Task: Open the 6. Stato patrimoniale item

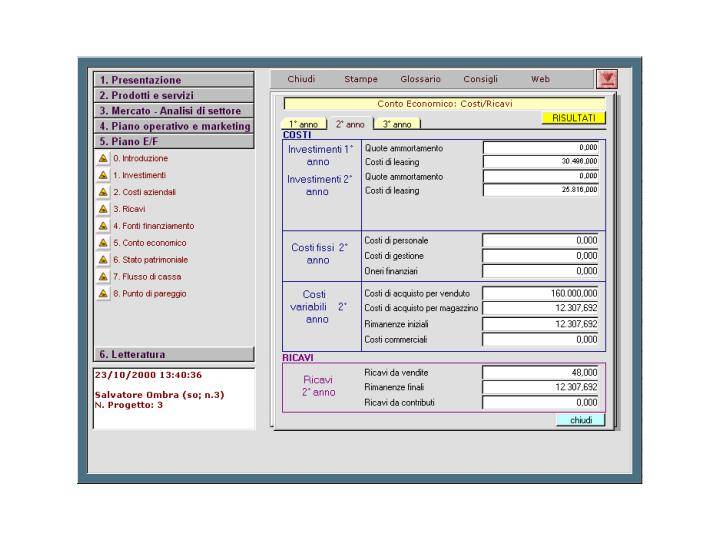Action: [x=151, y=260]
